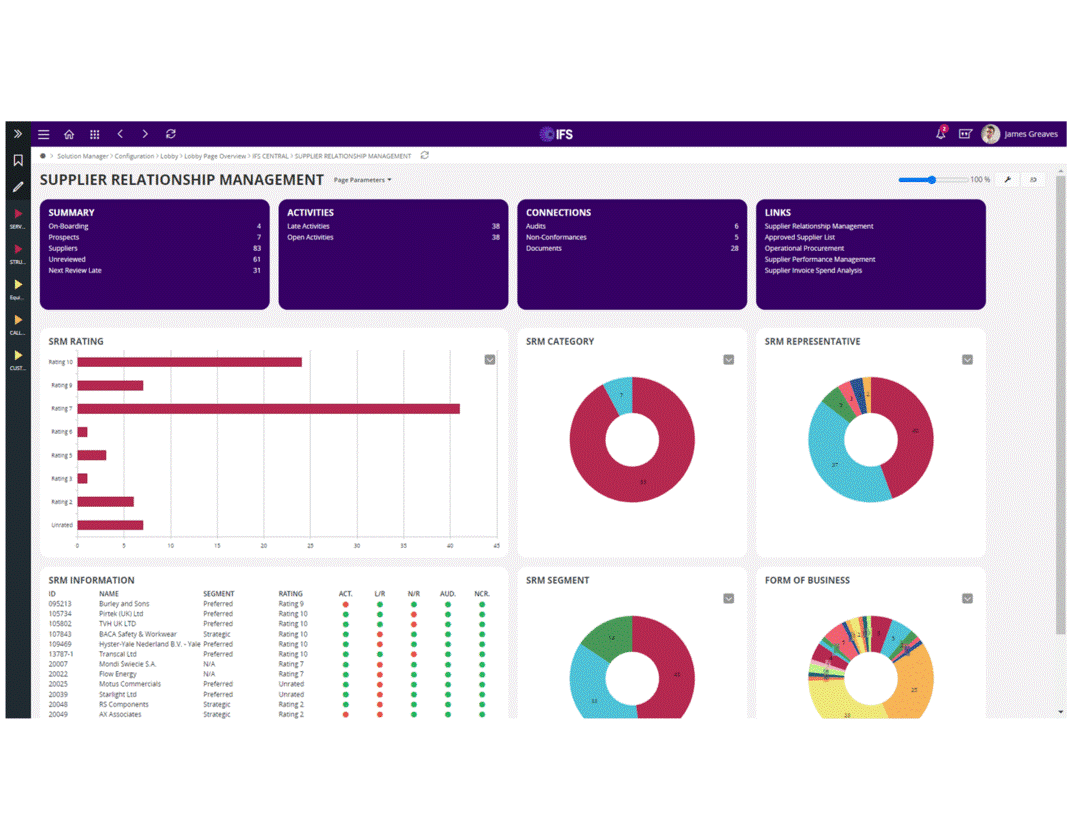Open the SRM Rating chart options dropdown
Screen dimensions: 1072x840
point(490,360)
